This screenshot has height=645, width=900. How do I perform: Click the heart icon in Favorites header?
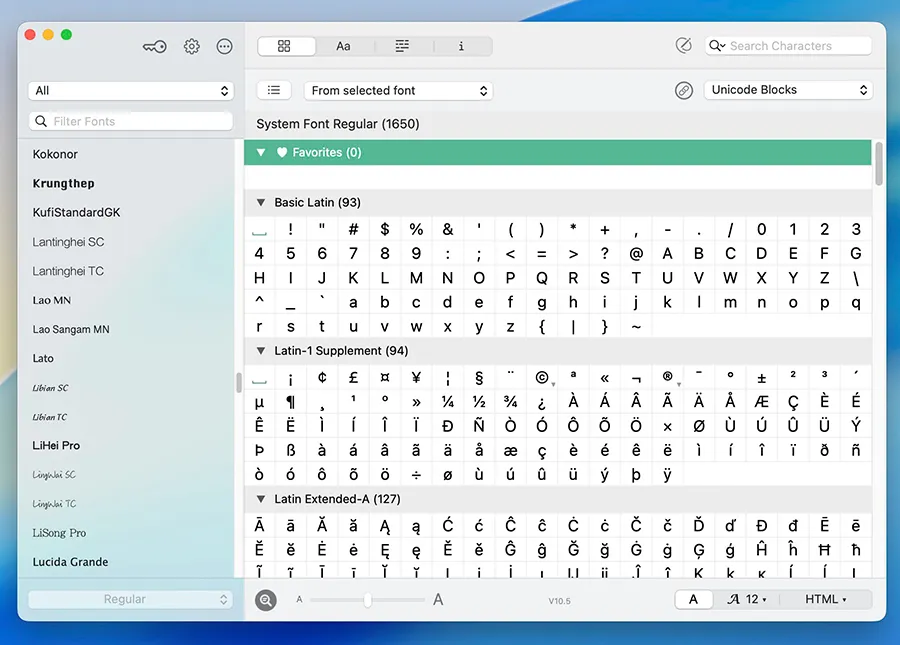coord(282,153)
